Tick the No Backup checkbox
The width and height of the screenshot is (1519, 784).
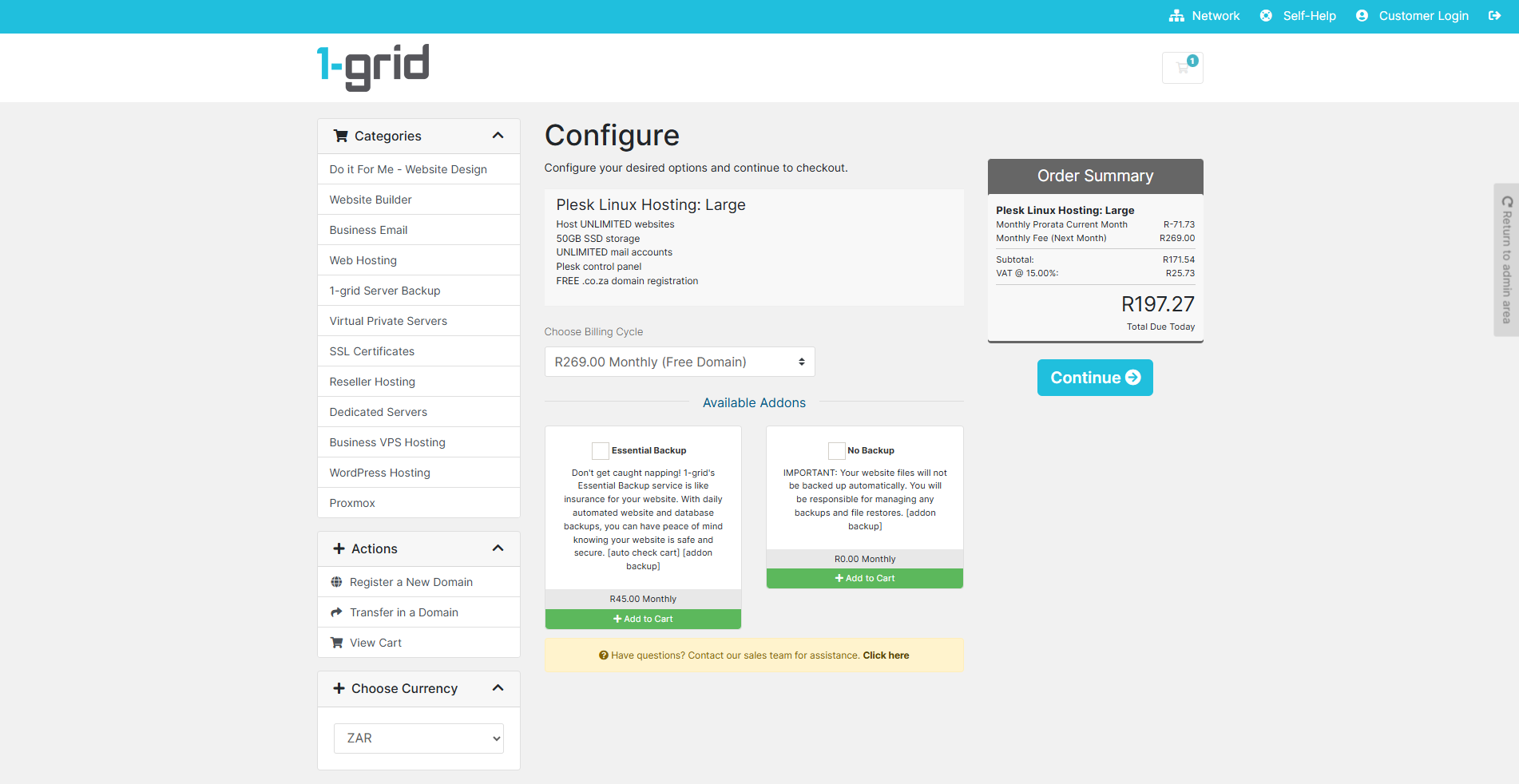click(837, 451)
